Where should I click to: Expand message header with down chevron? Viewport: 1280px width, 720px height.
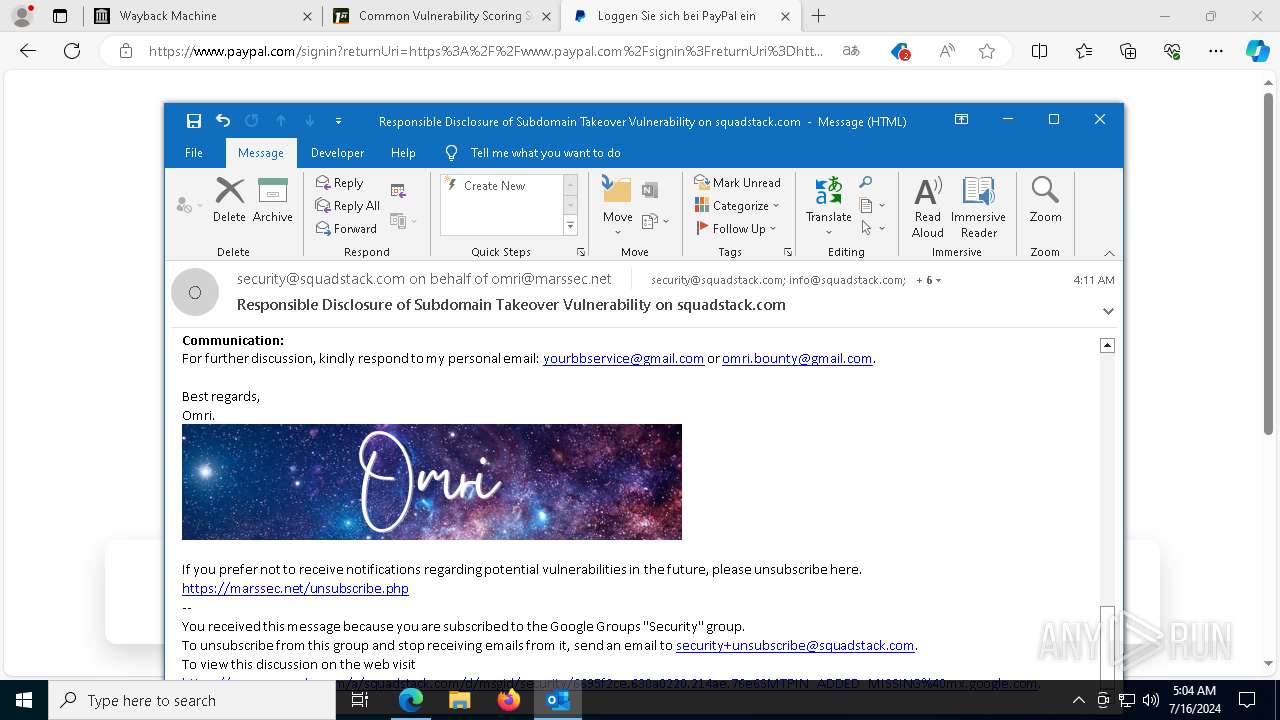[x=1108, y=311]
